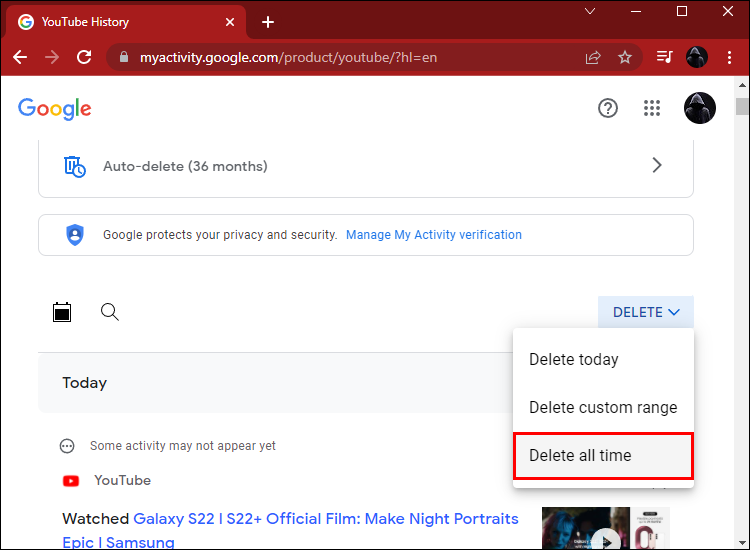Click the search activity magnifier icon

[110, 312]
